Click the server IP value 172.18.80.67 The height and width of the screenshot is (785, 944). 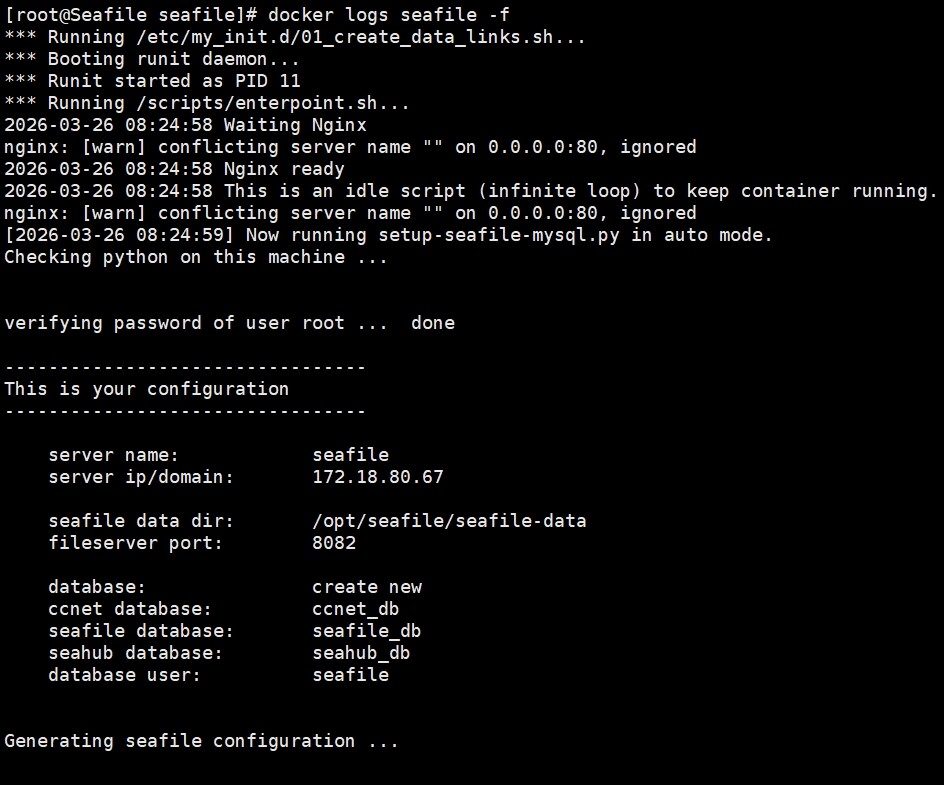tap(377, 477)
